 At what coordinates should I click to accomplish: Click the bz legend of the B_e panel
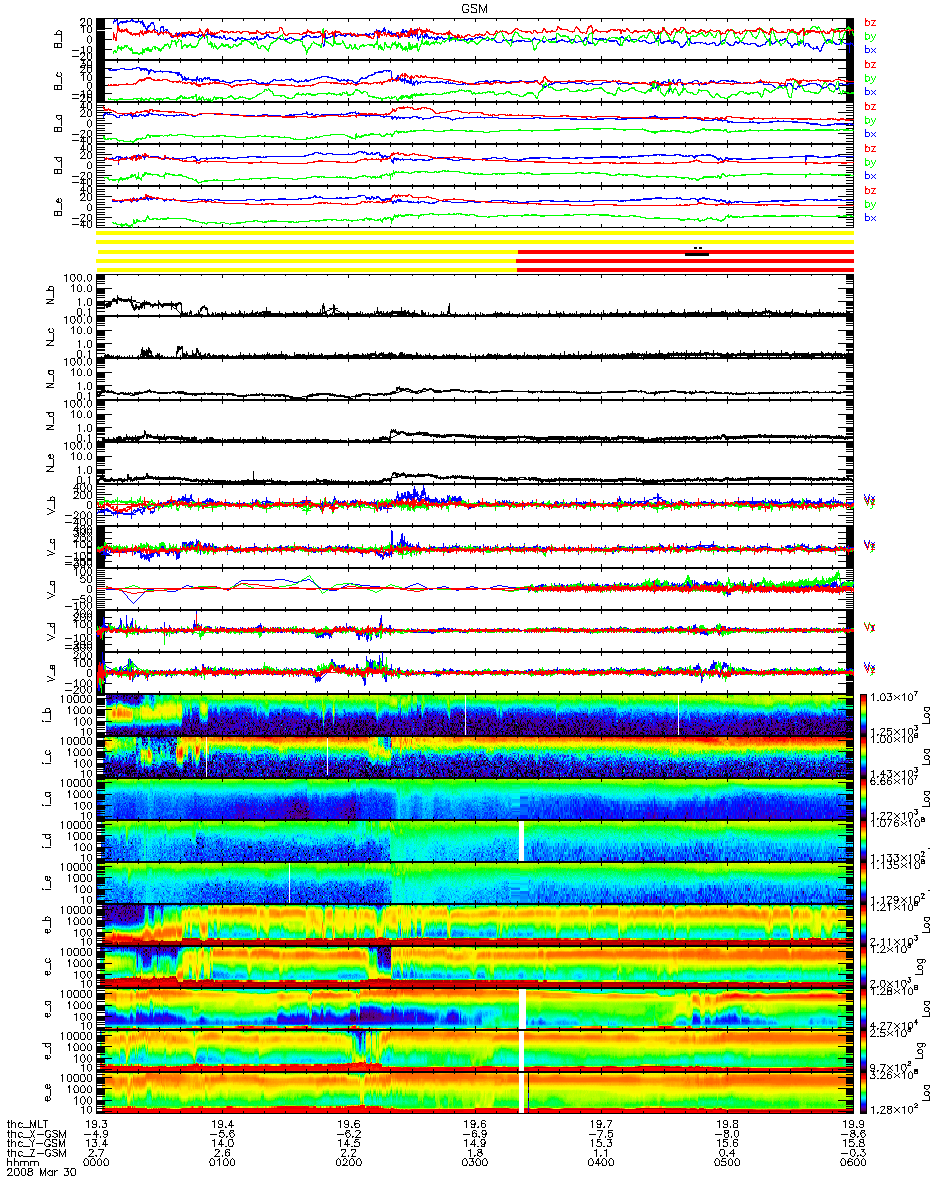pyautogui.click(x=870, y=190)
